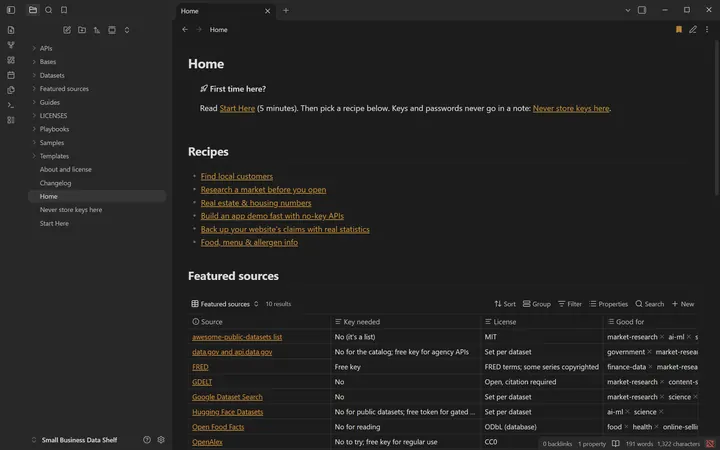Remove ai-ml tag in Hugging Face Datasets row
The width and height of the screenshot is (720, 450).
628,412
